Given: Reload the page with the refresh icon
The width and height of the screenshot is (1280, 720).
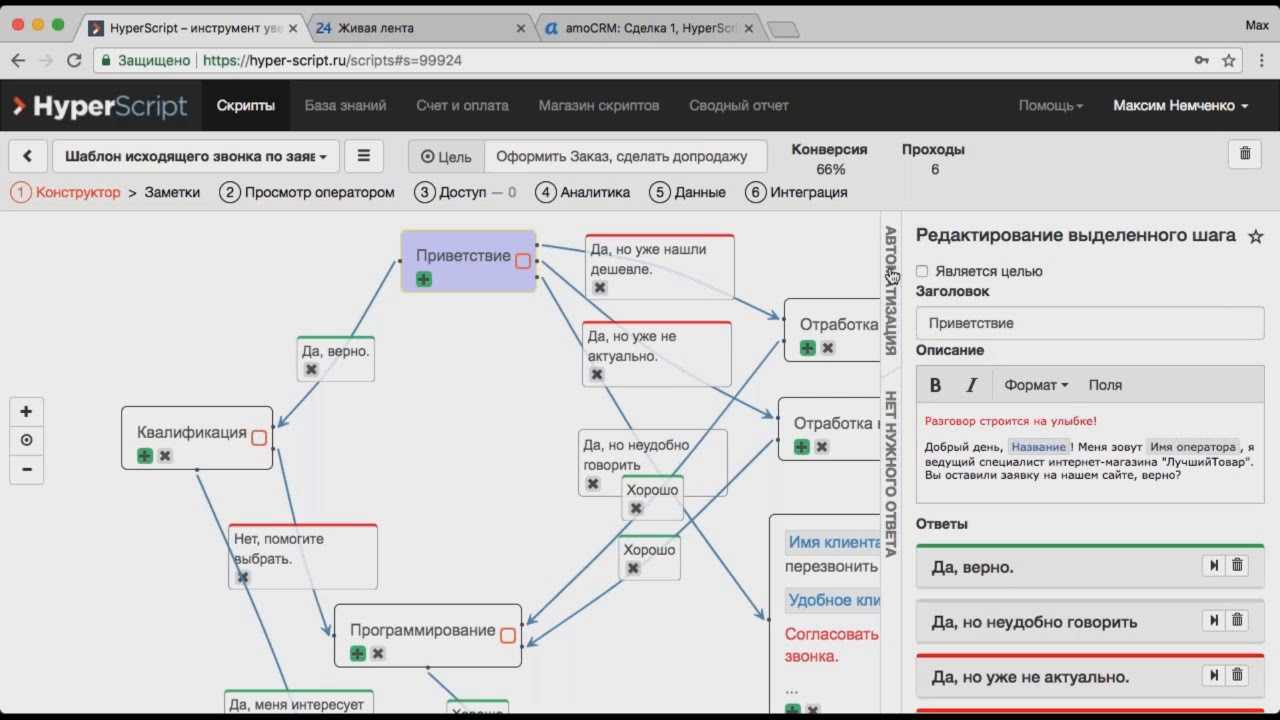Looking at the screenshot, I should (74, 60).
